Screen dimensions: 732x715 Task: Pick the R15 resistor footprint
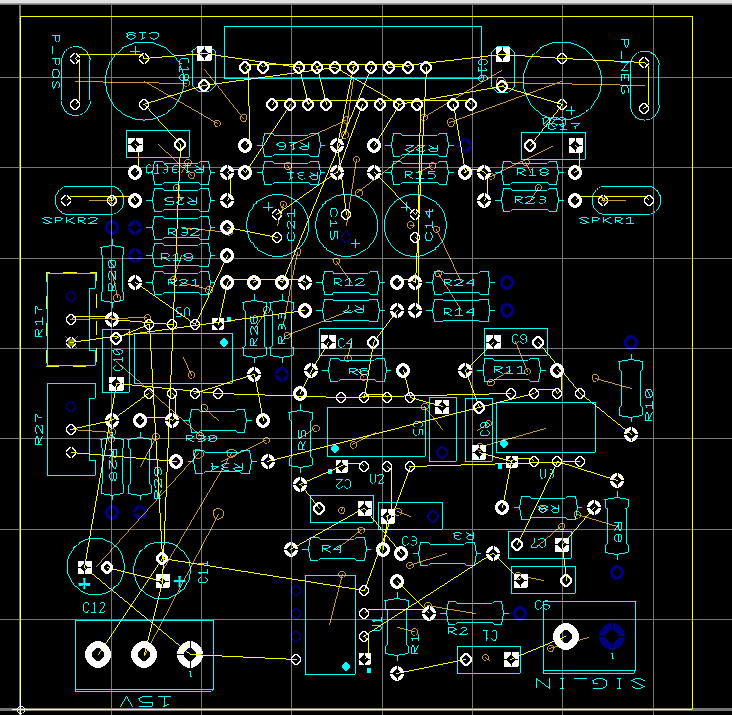pos(420,174)
